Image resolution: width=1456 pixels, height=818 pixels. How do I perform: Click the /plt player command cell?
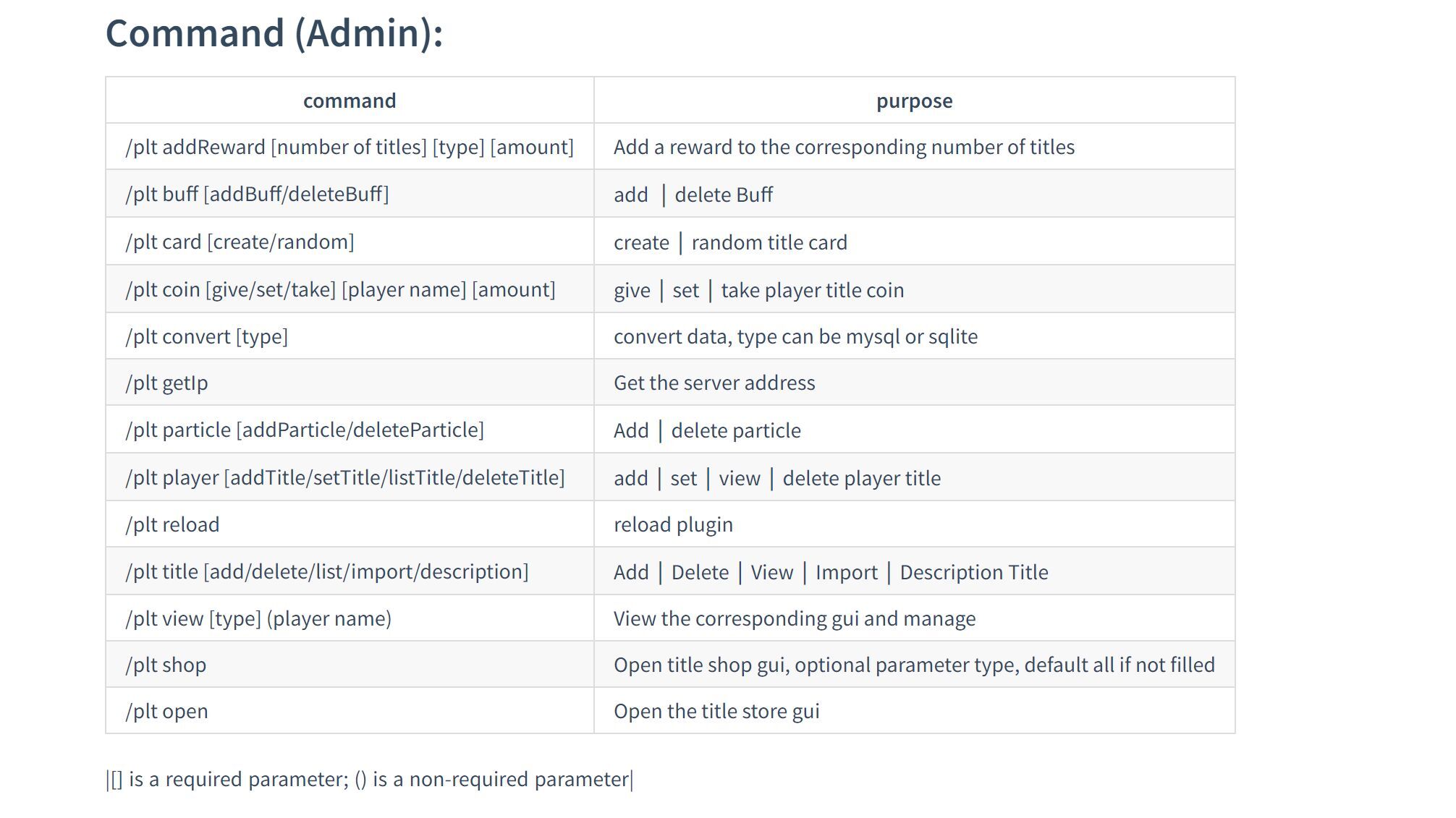[350, 477]
